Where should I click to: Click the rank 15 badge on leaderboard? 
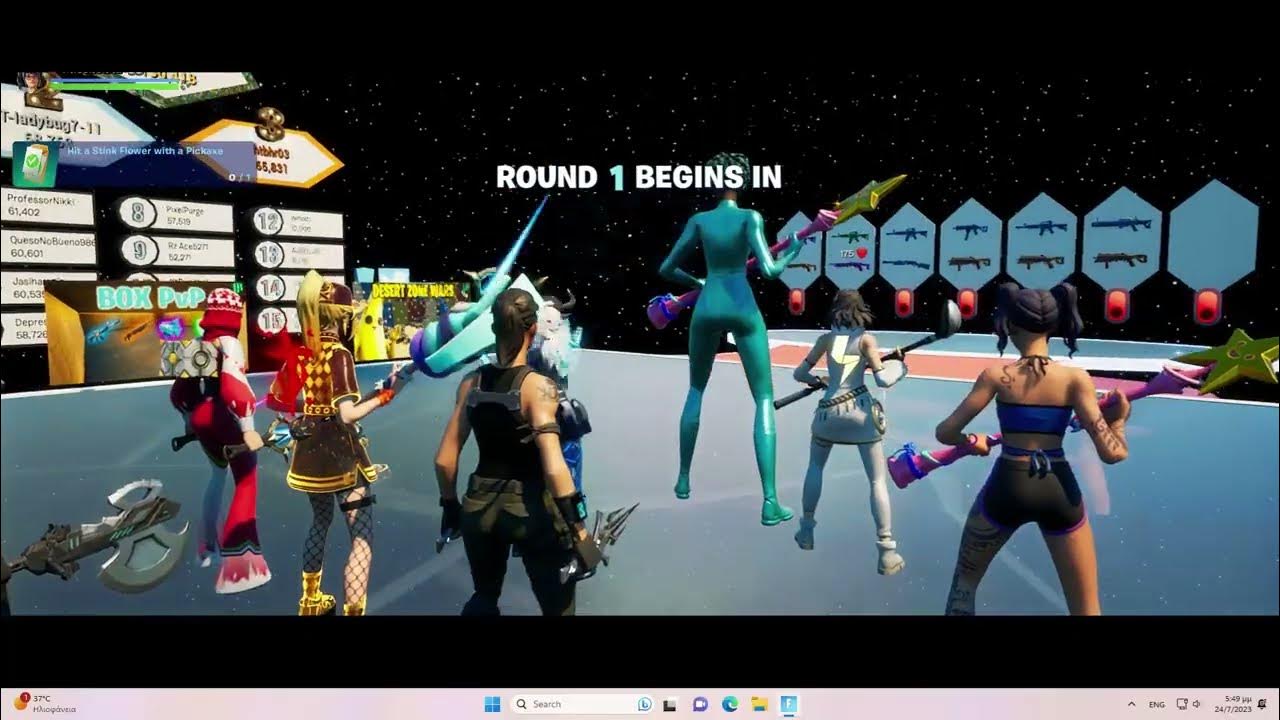pos(270,320)
